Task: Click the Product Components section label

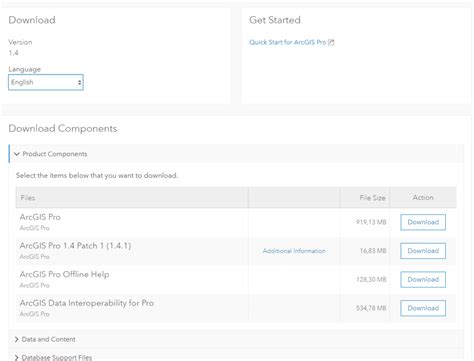Action: [x=55, y=154]
